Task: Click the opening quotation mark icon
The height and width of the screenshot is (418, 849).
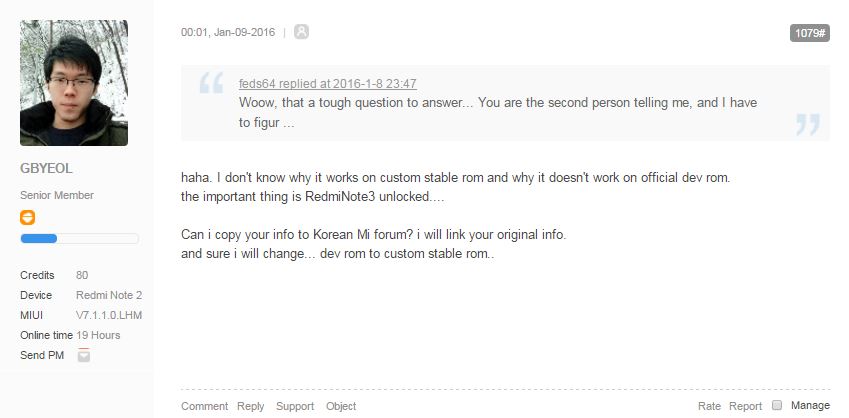Action: coord(211,83)
